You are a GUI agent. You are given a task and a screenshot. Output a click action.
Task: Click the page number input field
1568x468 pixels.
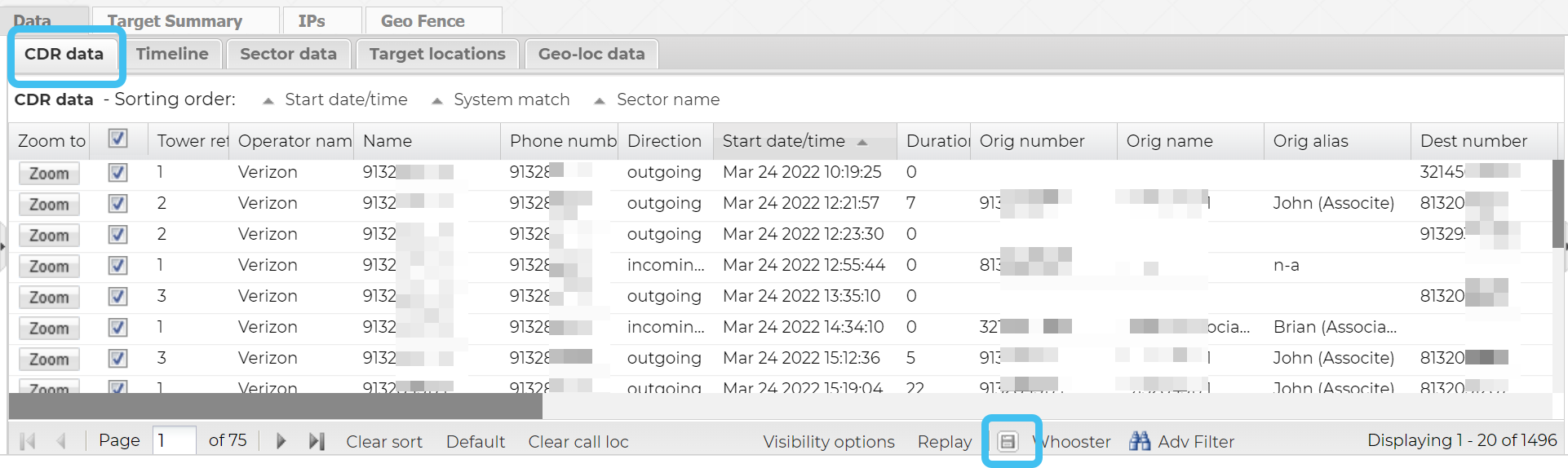(x=175, y=440)
